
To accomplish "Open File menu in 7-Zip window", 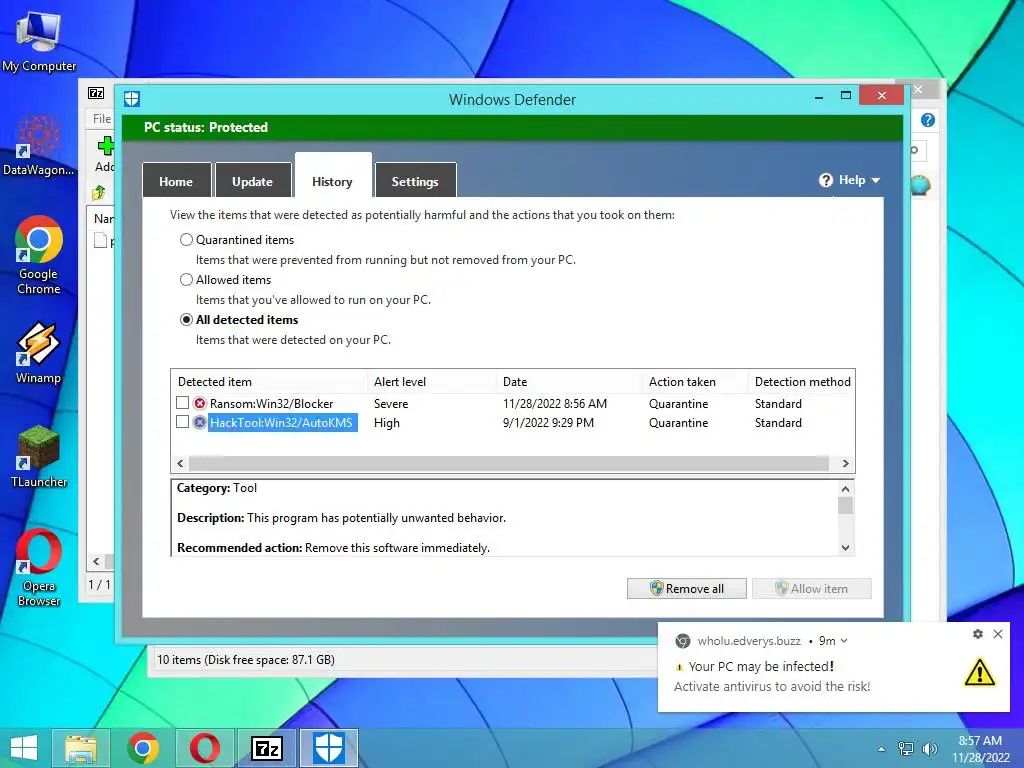I will 102,119.
